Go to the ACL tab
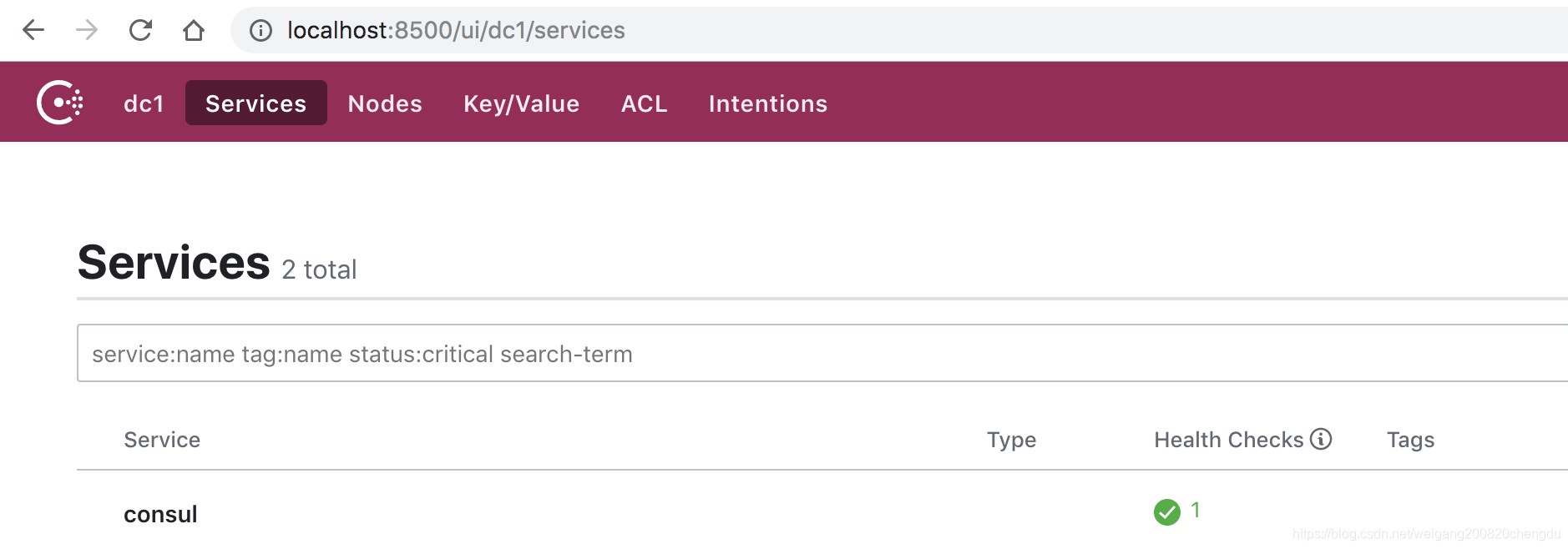The width and height of the screenshot is (1568, 549). [645, 103]
